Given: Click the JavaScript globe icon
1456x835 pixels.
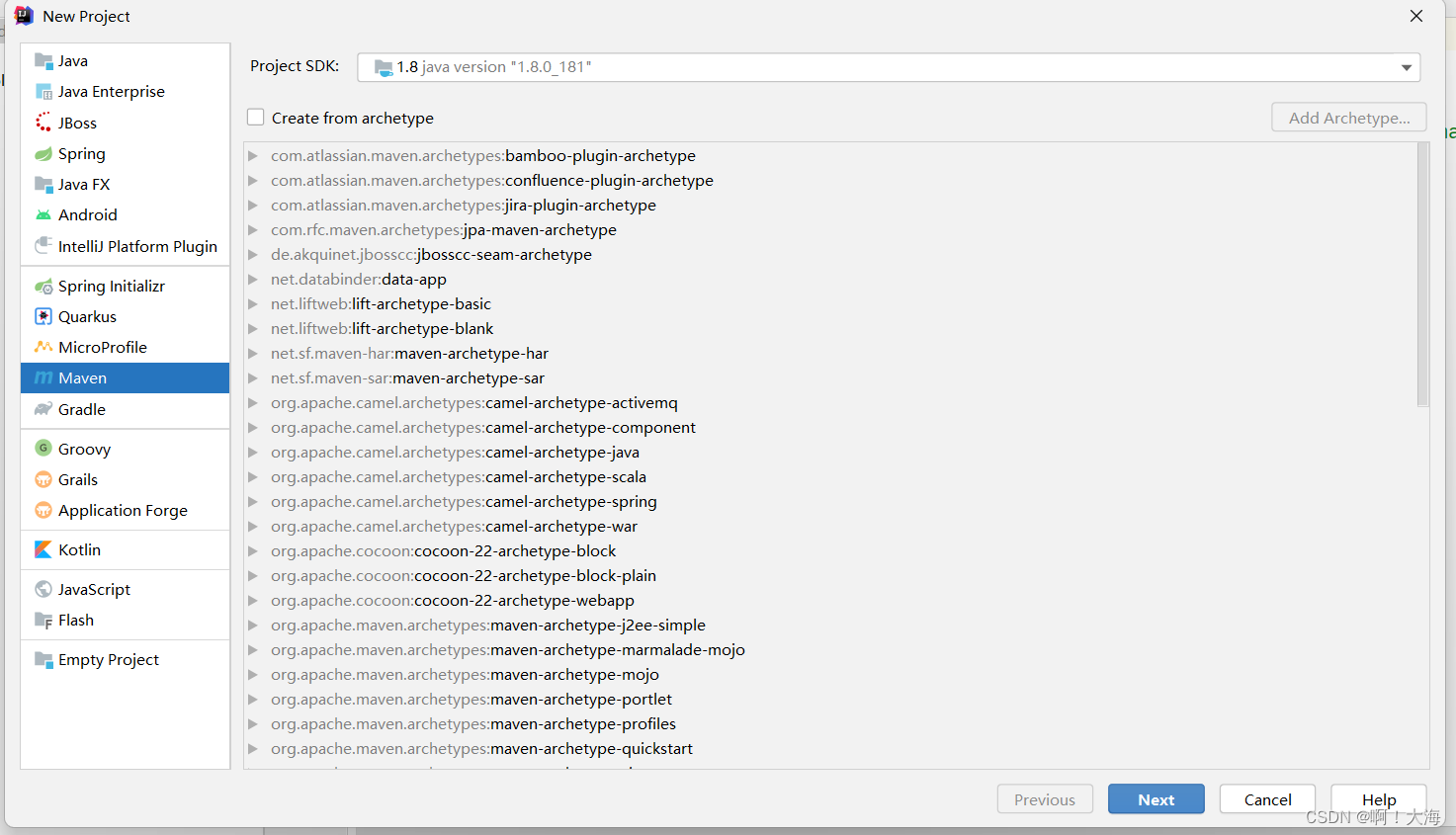Looking at the screenshot, I should click(43, 590).
